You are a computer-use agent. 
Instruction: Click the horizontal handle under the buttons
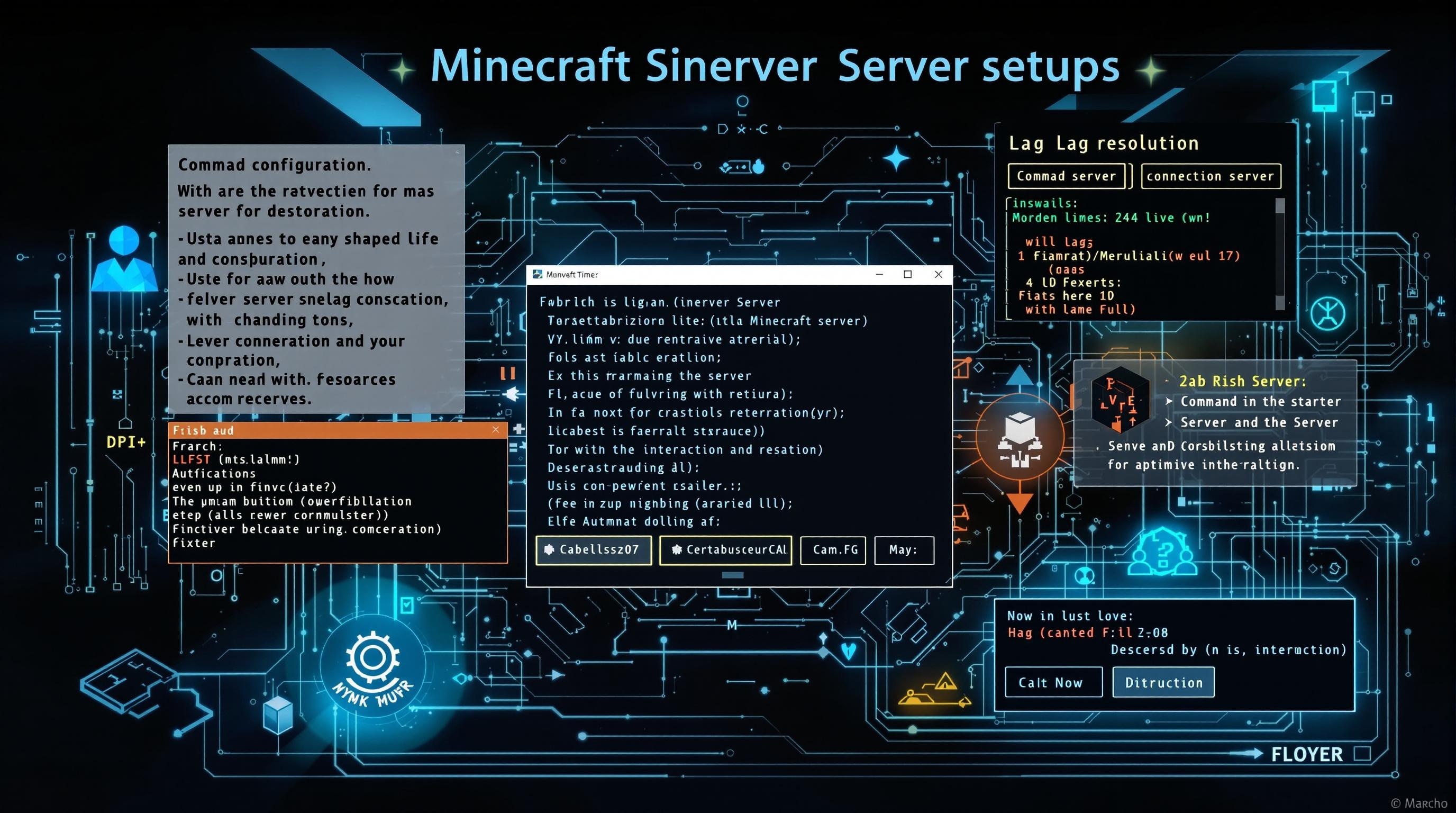733,575
